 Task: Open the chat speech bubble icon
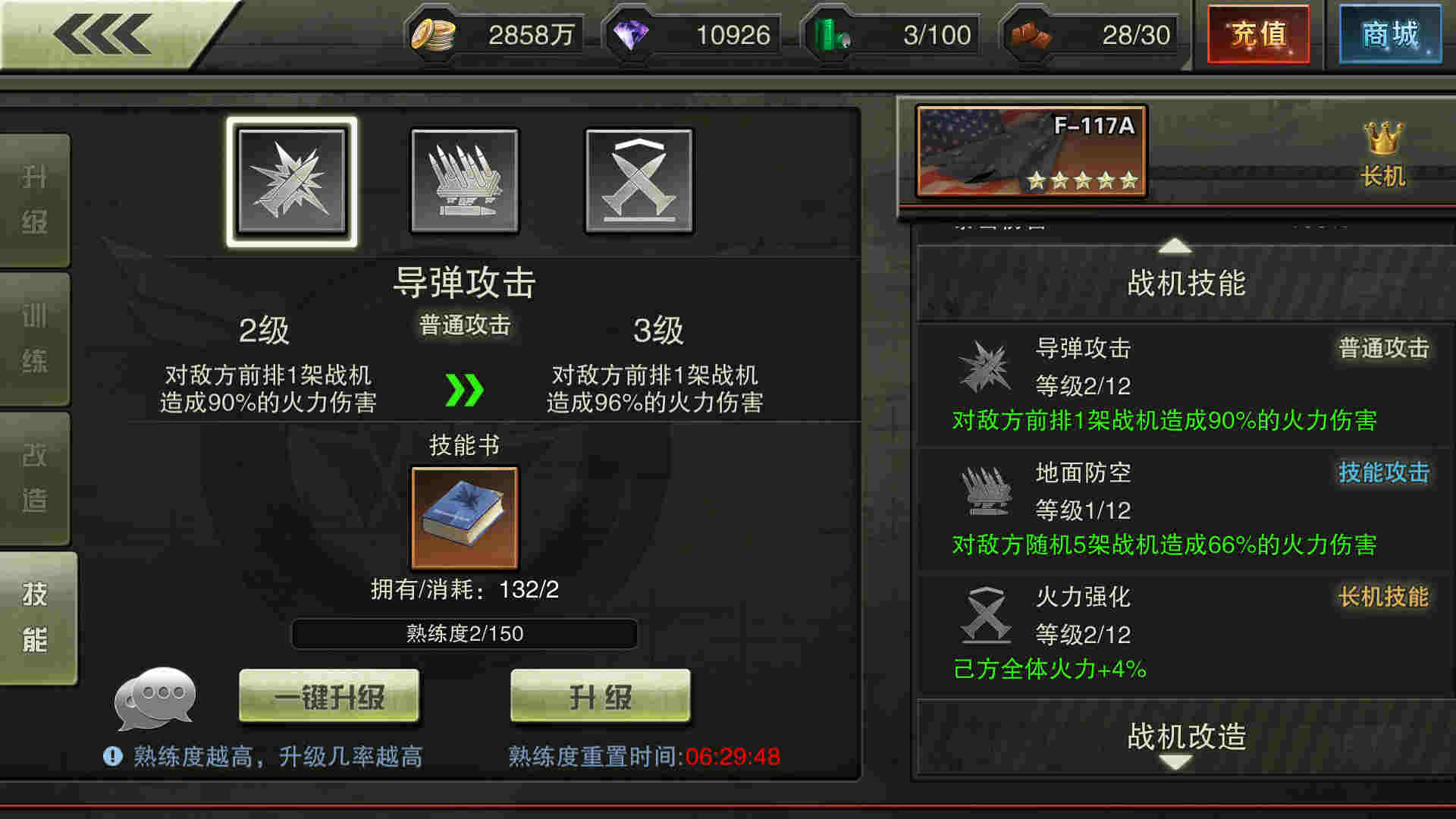point(155,698)
